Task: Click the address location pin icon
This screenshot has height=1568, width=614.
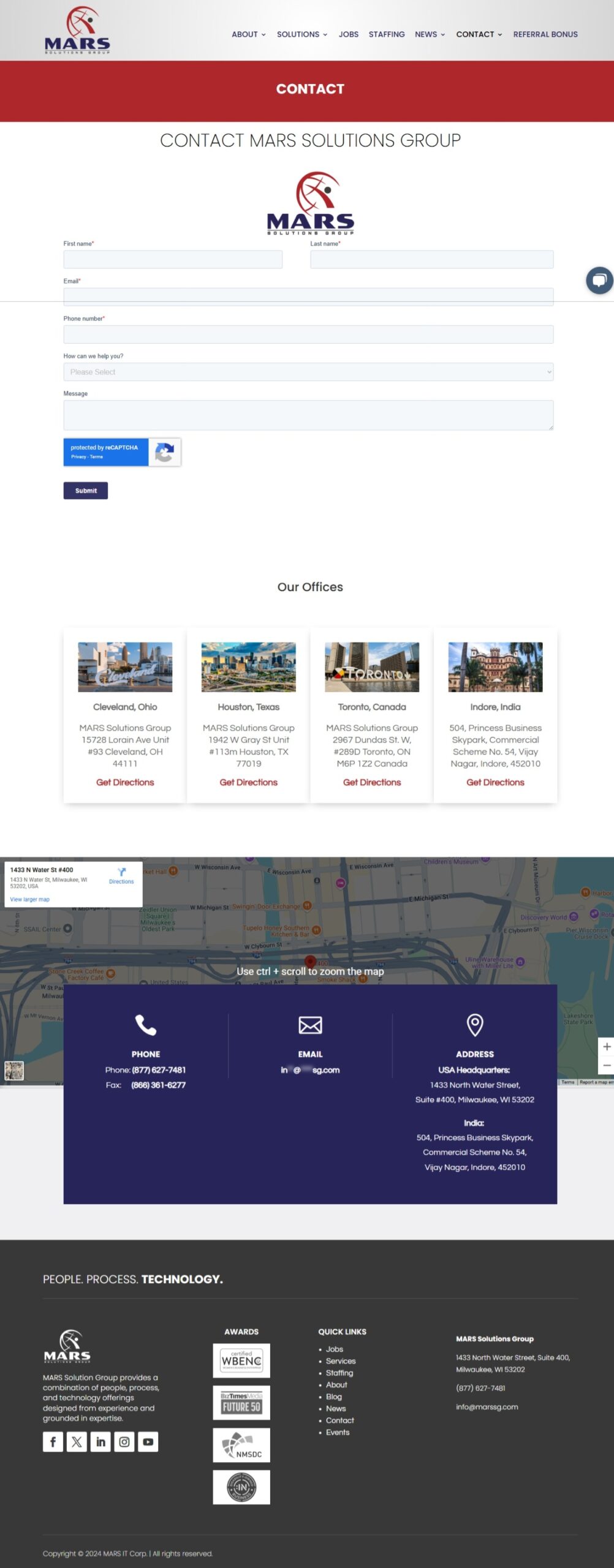Action: pyautogui.click(x=475, y=1025)
